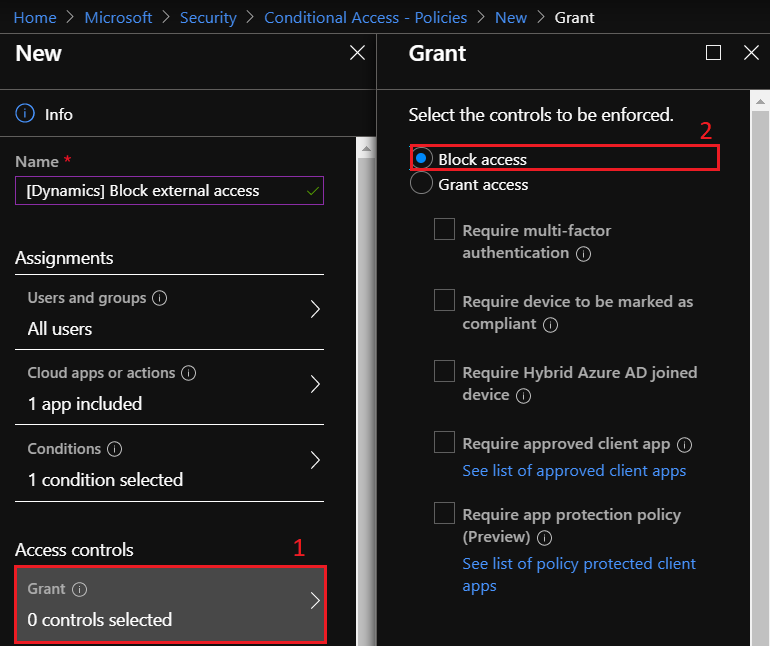Click info icon for multi-factor authentication
This screenshot has width=770, height=646.
[x=583, y=254]
